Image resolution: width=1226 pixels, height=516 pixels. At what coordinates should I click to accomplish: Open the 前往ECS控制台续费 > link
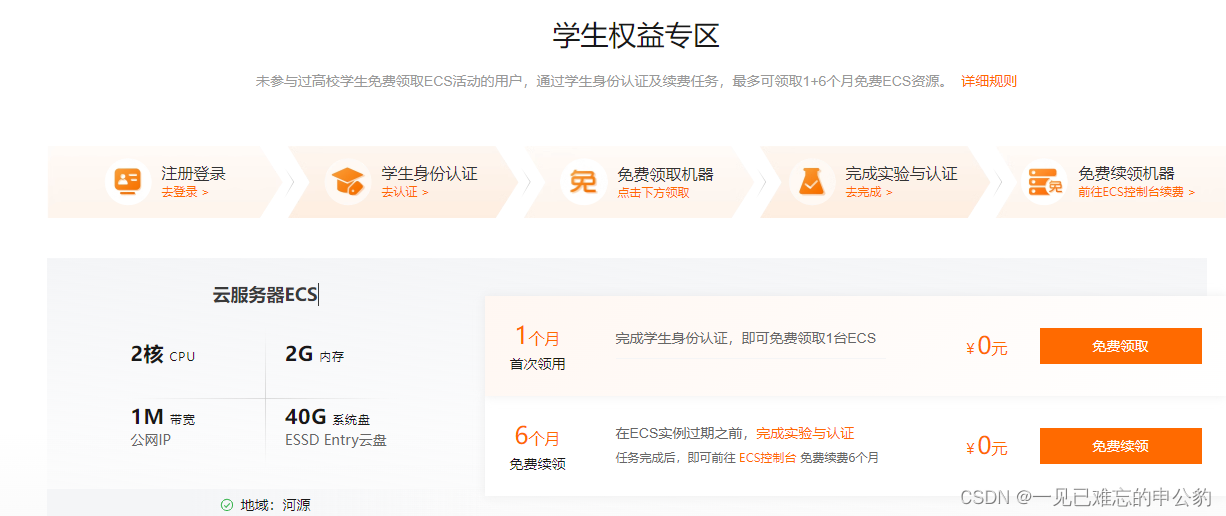(1137, 192)
